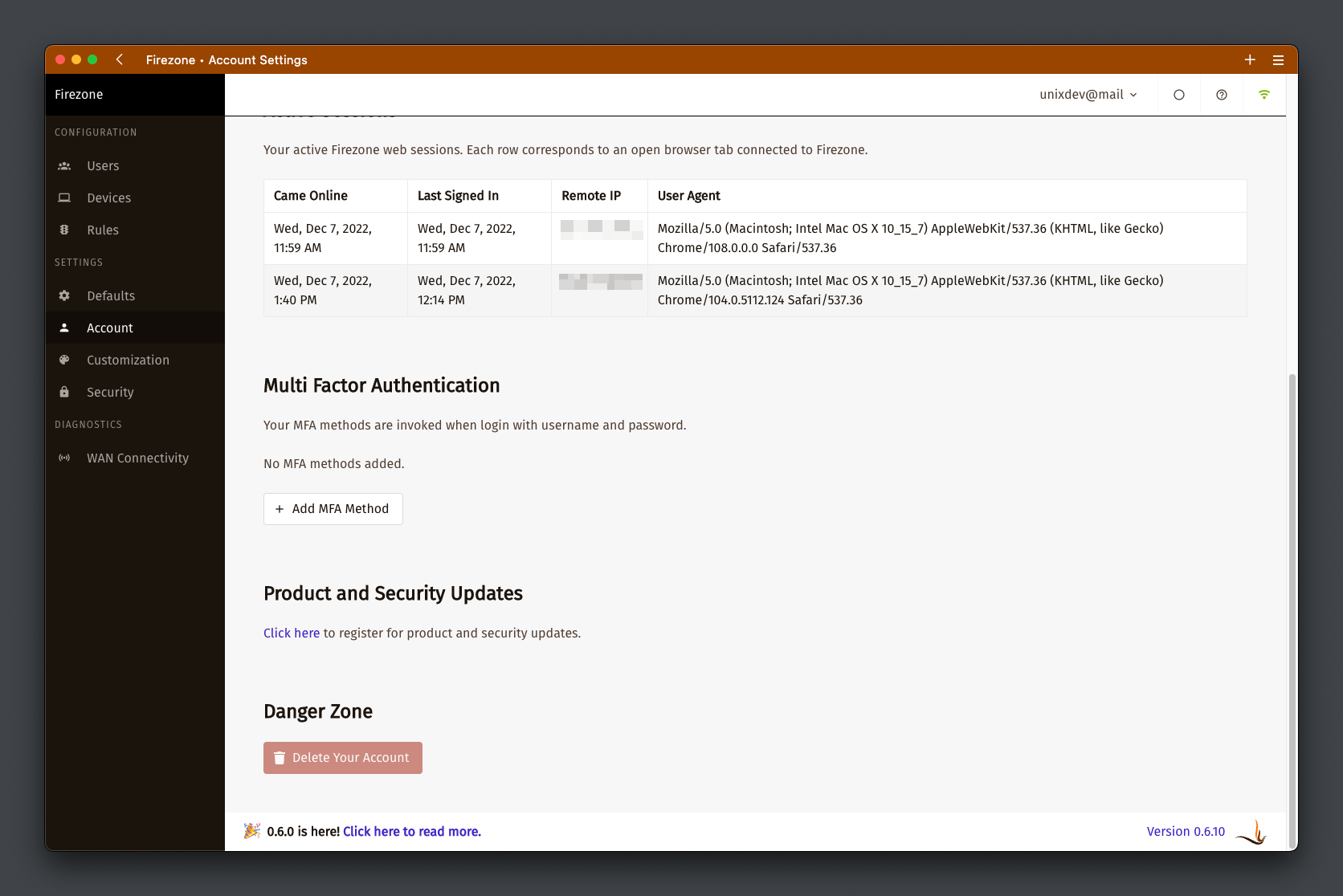The height and width of the screenshot is (896, 1343).
Task: Click the 1:40 PM Came Online cell
Action: coord(336,291)
